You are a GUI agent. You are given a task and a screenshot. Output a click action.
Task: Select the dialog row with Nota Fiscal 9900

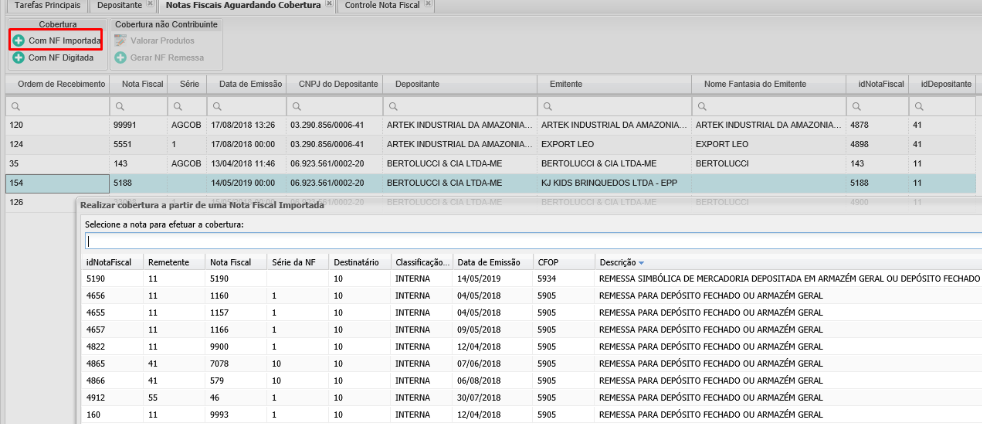click(532, 346)
